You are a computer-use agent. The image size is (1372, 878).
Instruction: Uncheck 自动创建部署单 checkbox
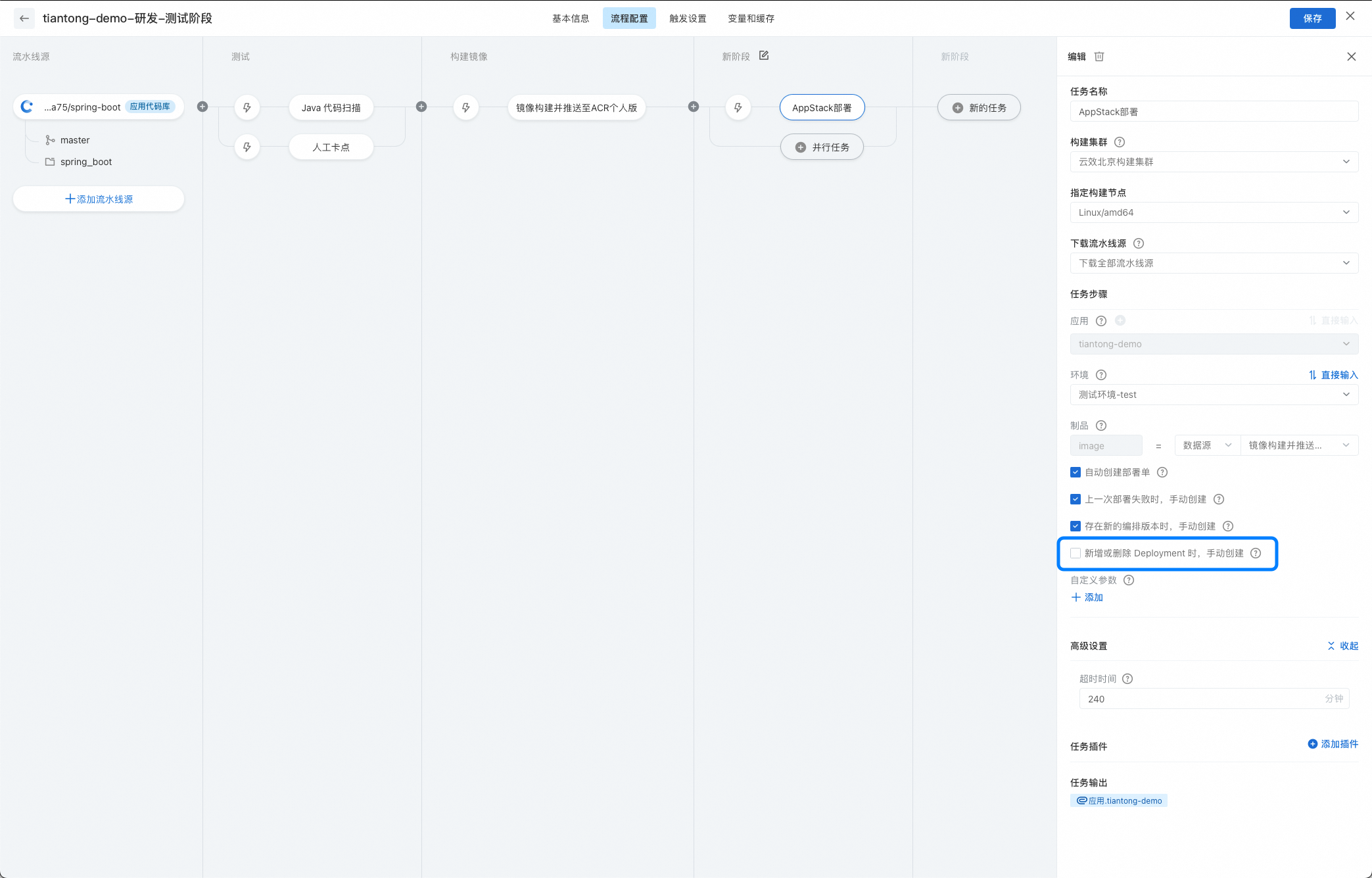(x=1076, y=472)
